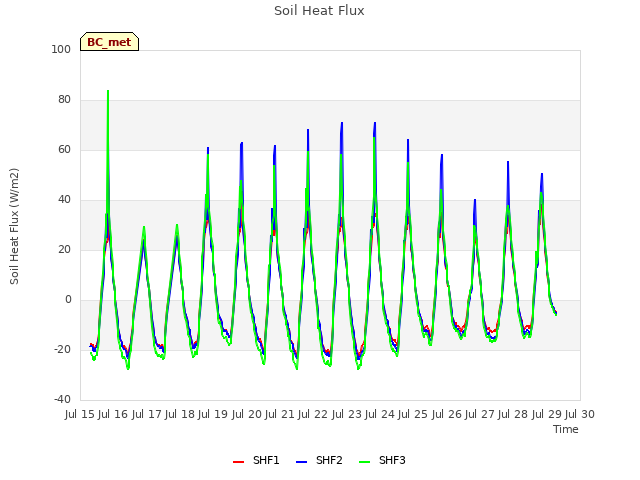Screen dimensions: 640x480
Task: Click the Jul 17 x-axis tick label
Action: (x=147, y=414)
